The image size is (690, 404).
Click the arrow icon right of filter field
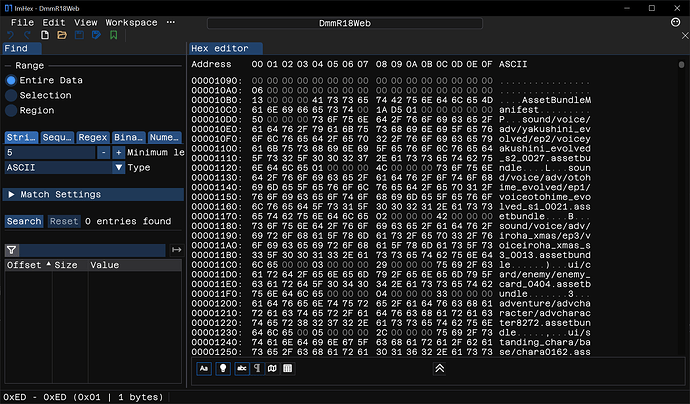pyautogui.click(x=177, y=249)
